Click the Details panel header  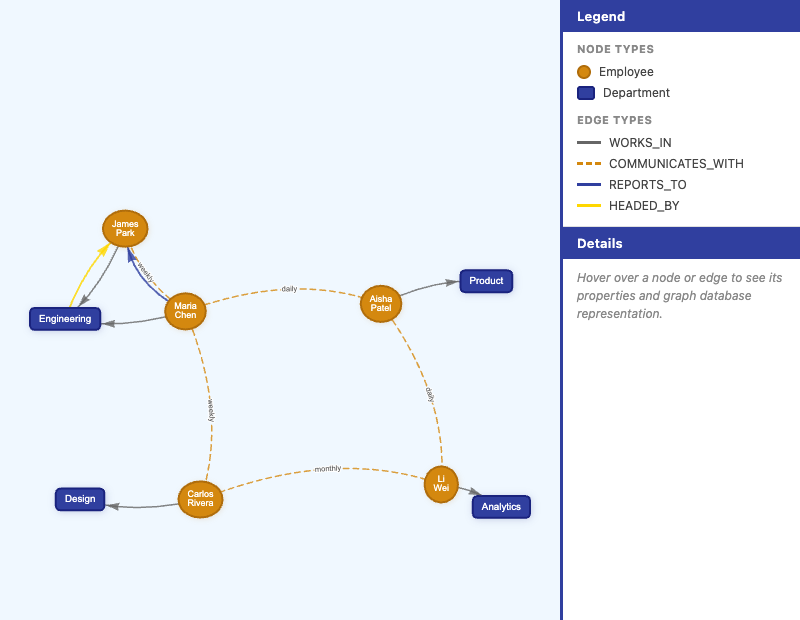point(681,243)
